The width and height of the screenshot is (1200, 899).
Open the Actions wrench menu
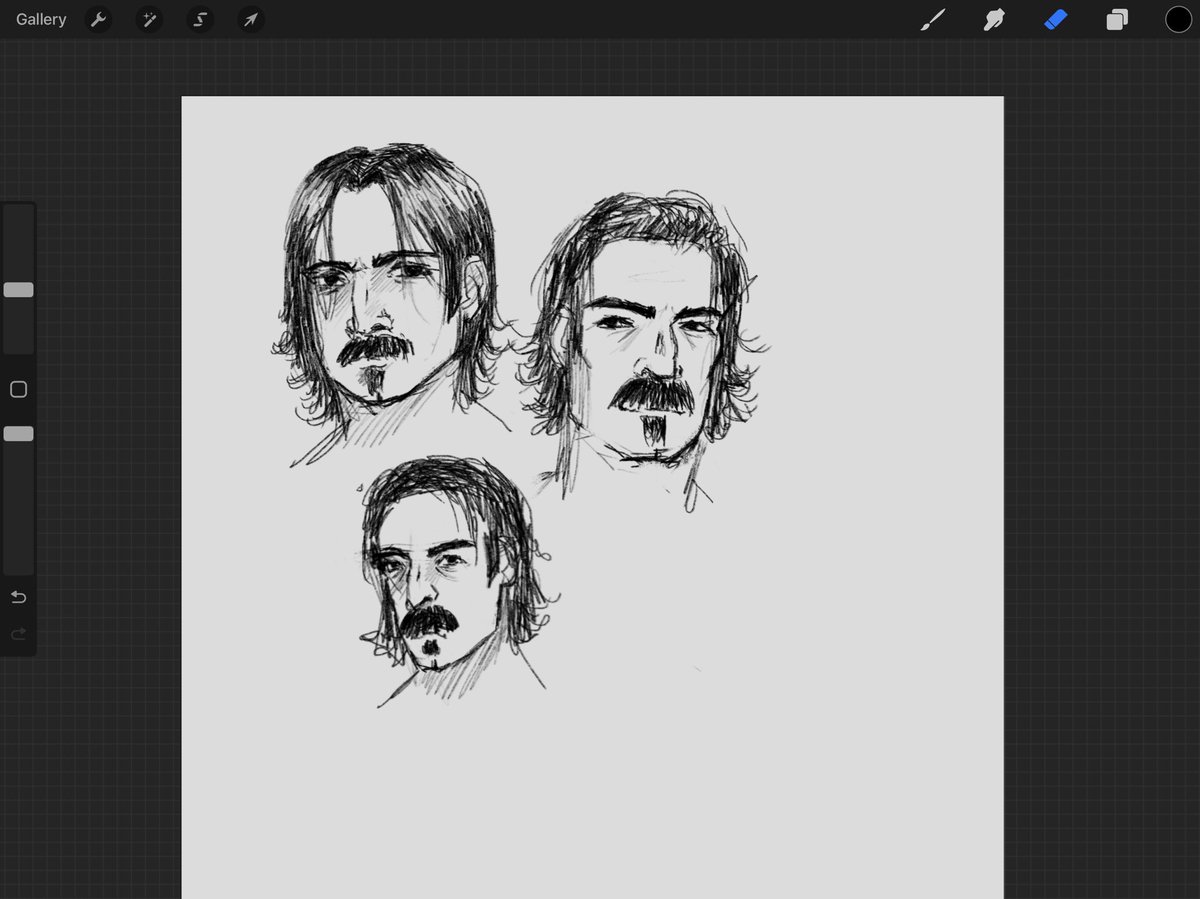[x=98, y=19]
